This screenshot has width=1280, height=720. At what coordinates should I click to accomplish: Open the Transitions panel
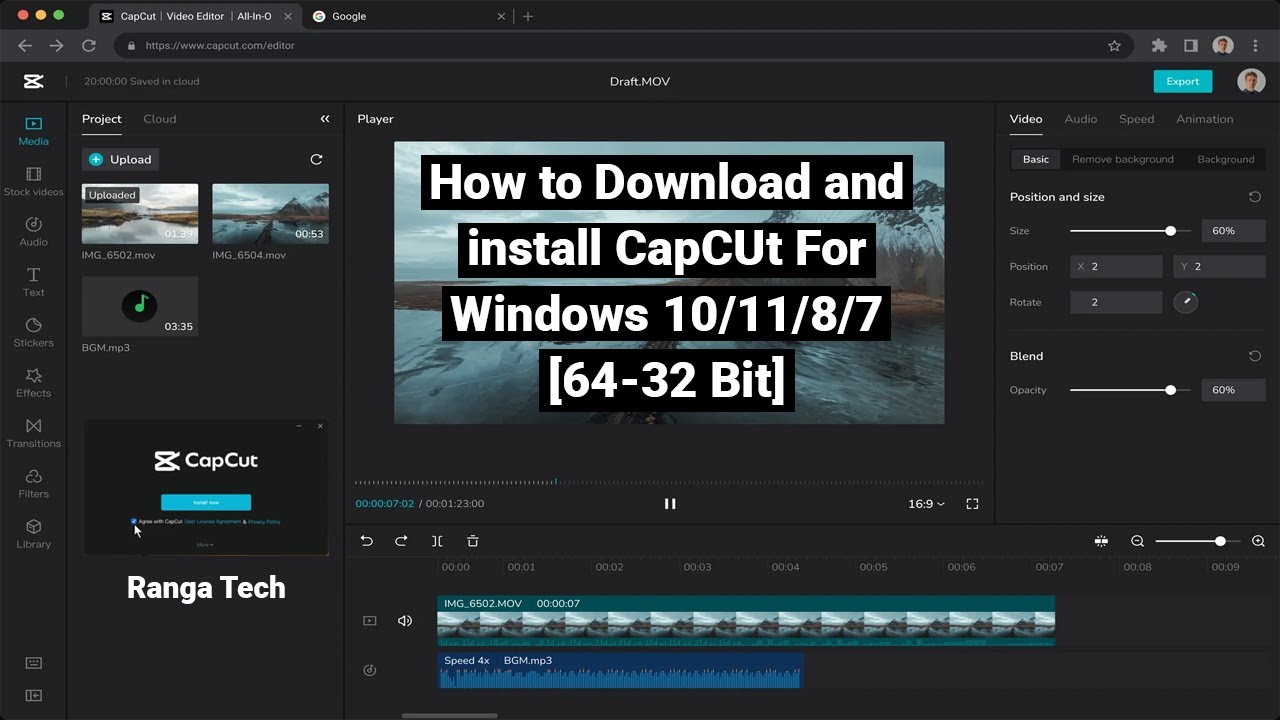coord(33,433)
